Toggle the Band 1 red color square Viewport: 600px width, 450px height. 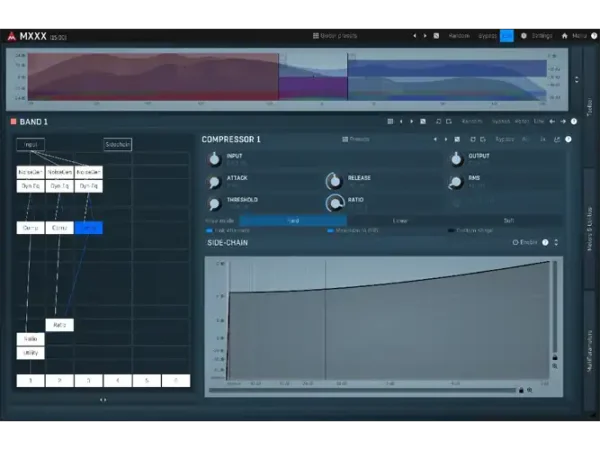(13, 122)
